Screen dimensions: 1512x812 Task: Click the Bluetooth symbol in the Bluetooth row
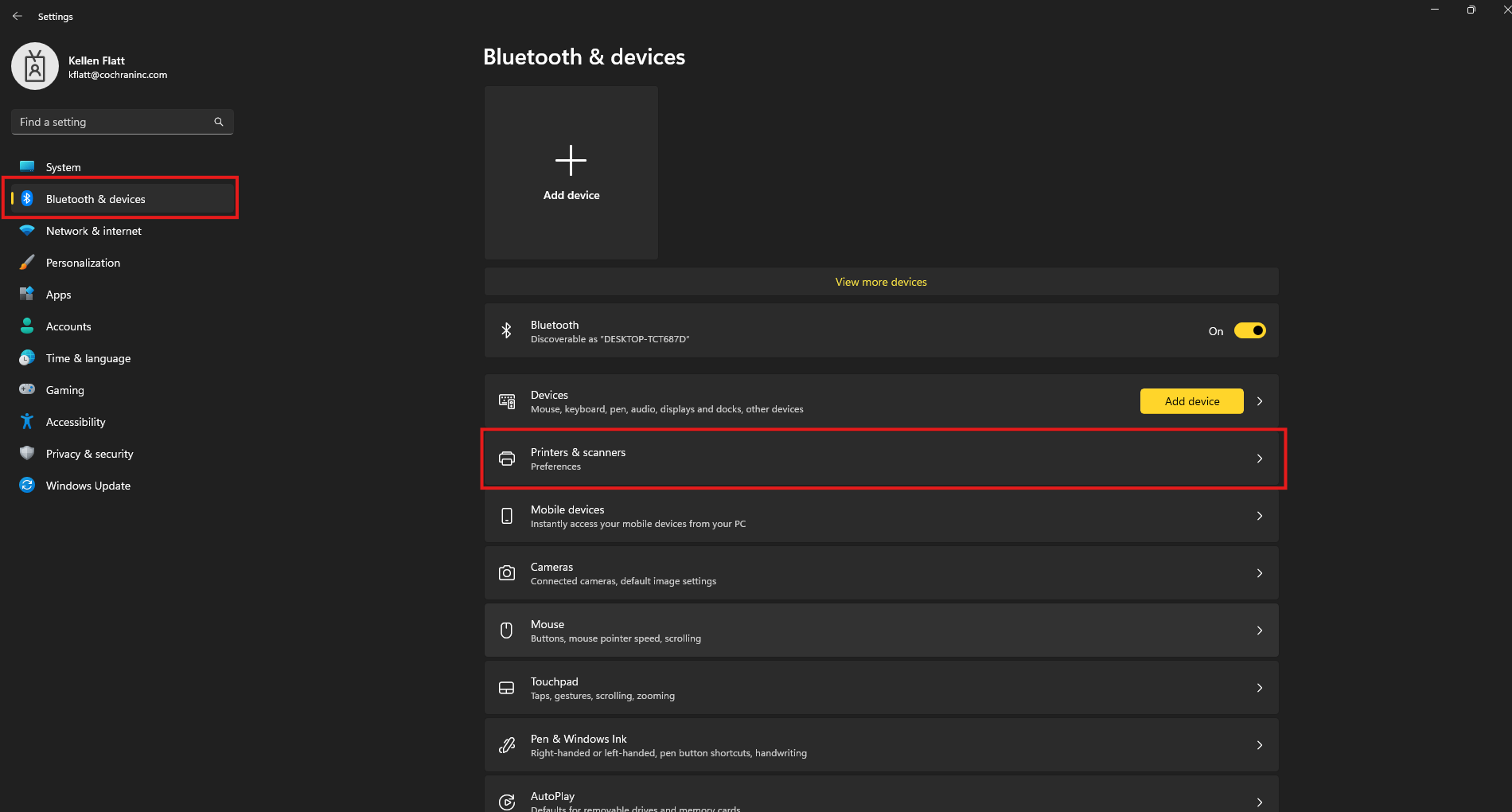coord(506,330)
